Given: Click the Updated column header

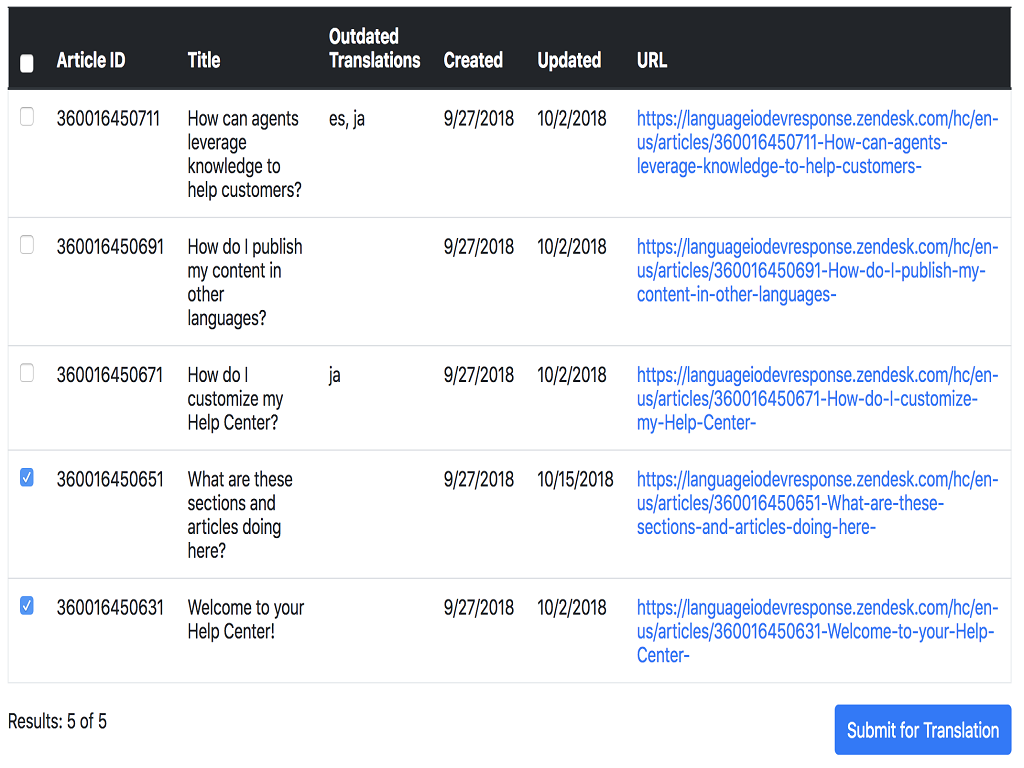Looking at the screenshot, I should [569, 60].
